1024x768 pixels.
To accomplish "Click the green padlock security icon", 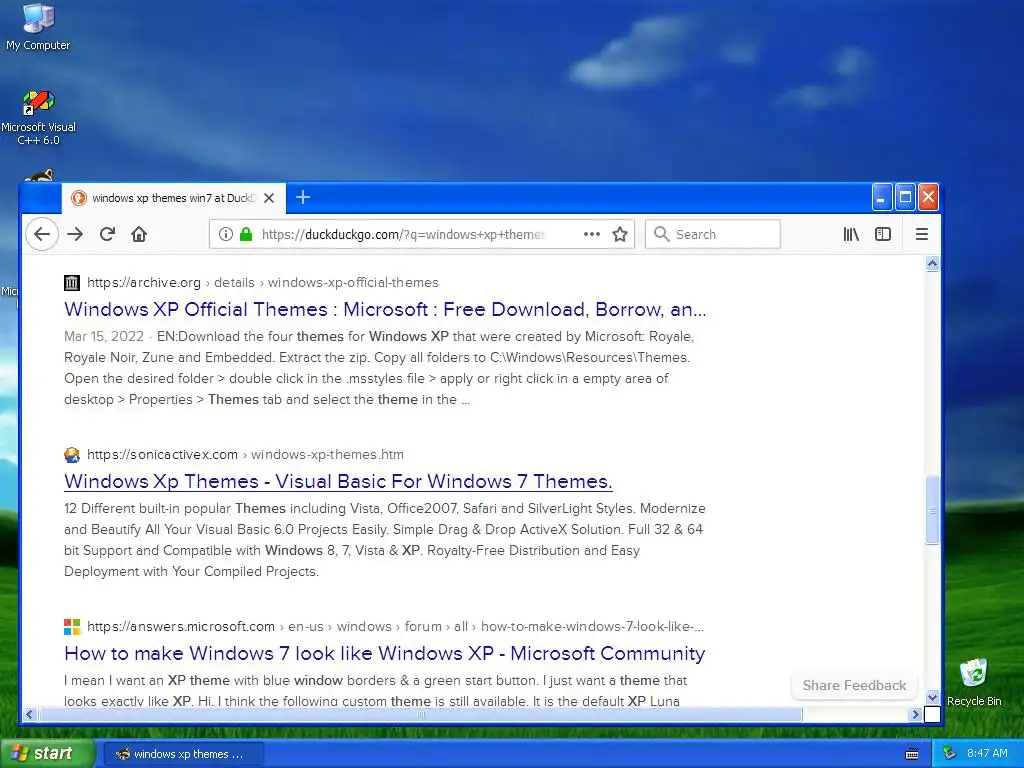I will coord(246,234).
